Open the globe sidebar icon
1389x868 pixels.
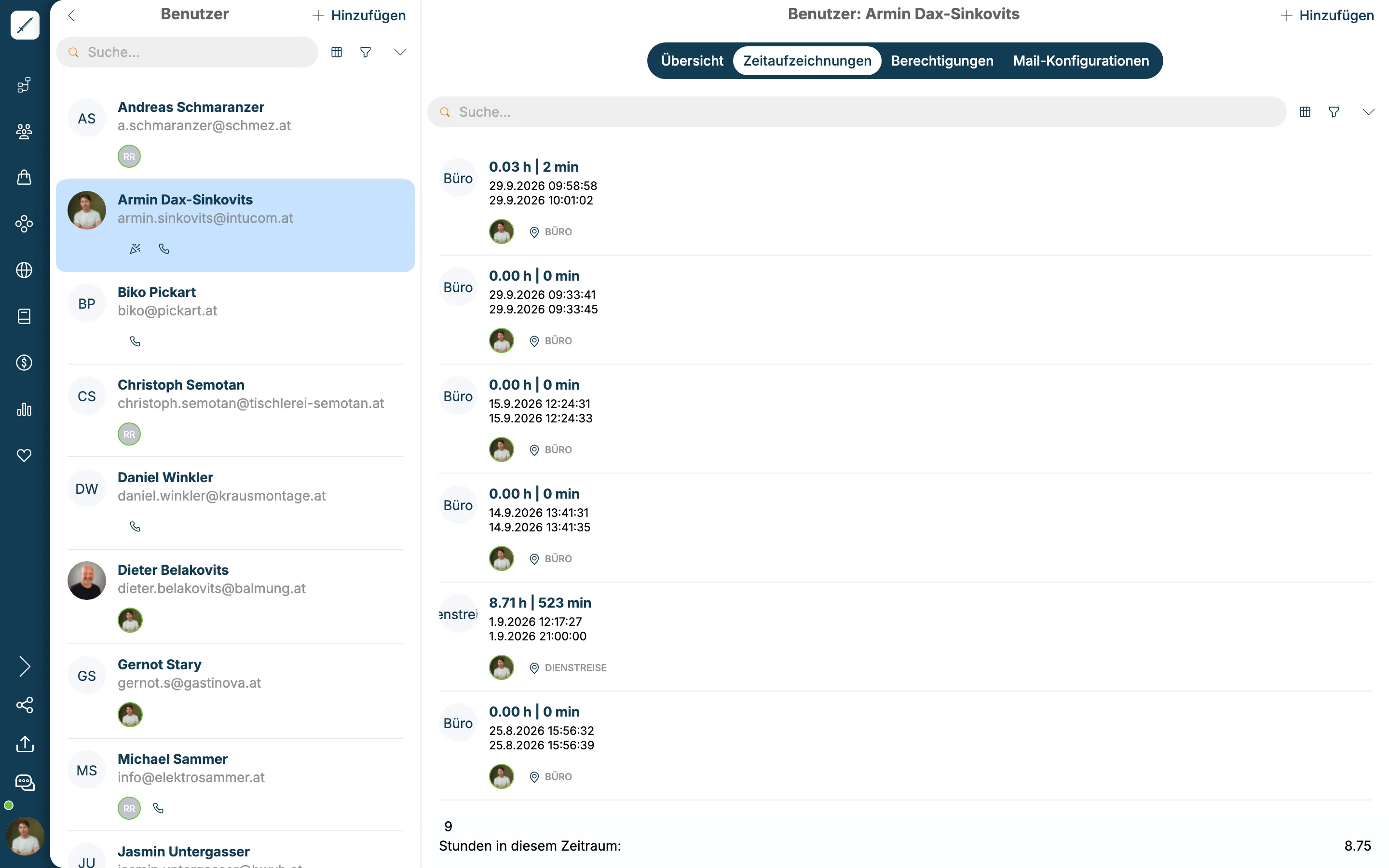(x=24, y=270)
